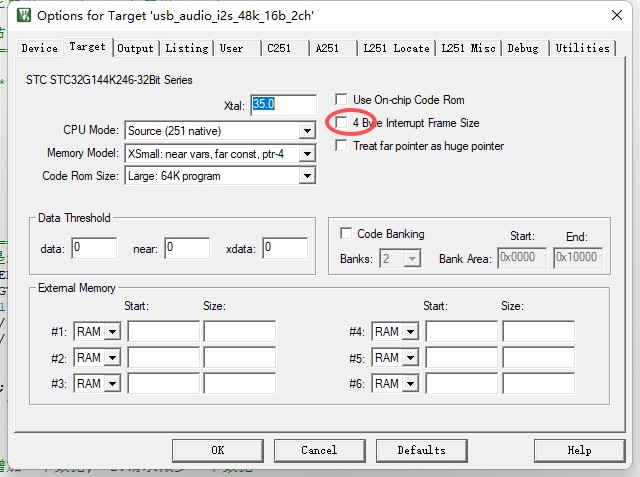
Task: Click the Bank Area End field
Action: [578, 258]
